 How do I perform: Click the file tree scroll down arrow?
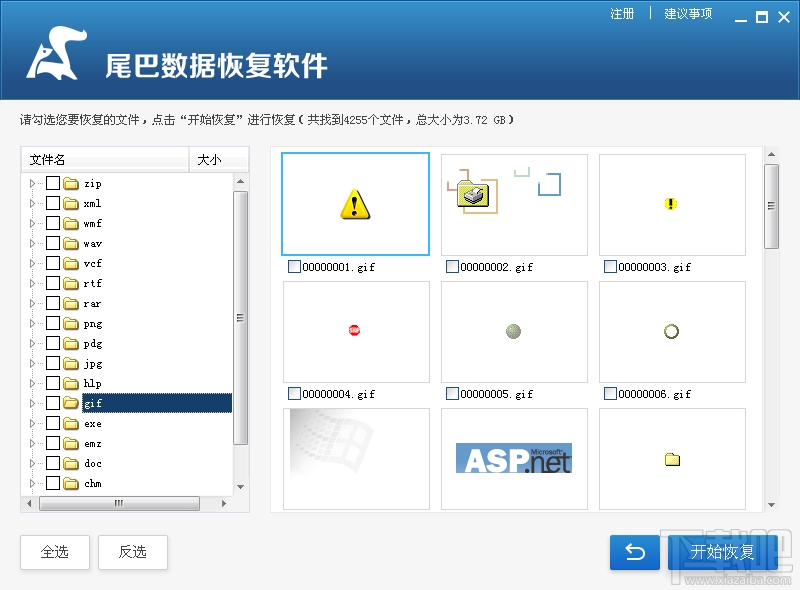240,487
